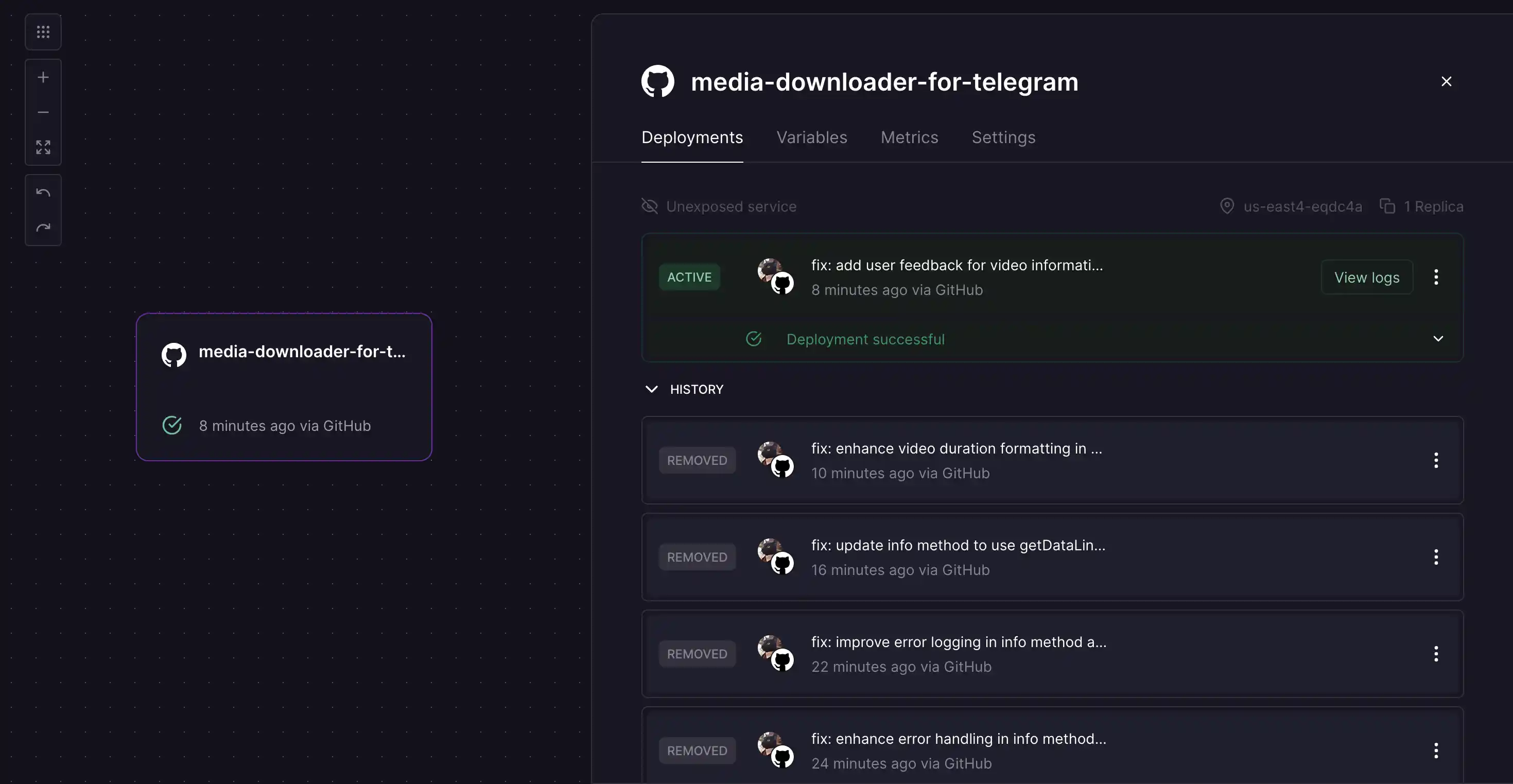Click the location pin icon

pyautogui.click(x=1226, y=206)
